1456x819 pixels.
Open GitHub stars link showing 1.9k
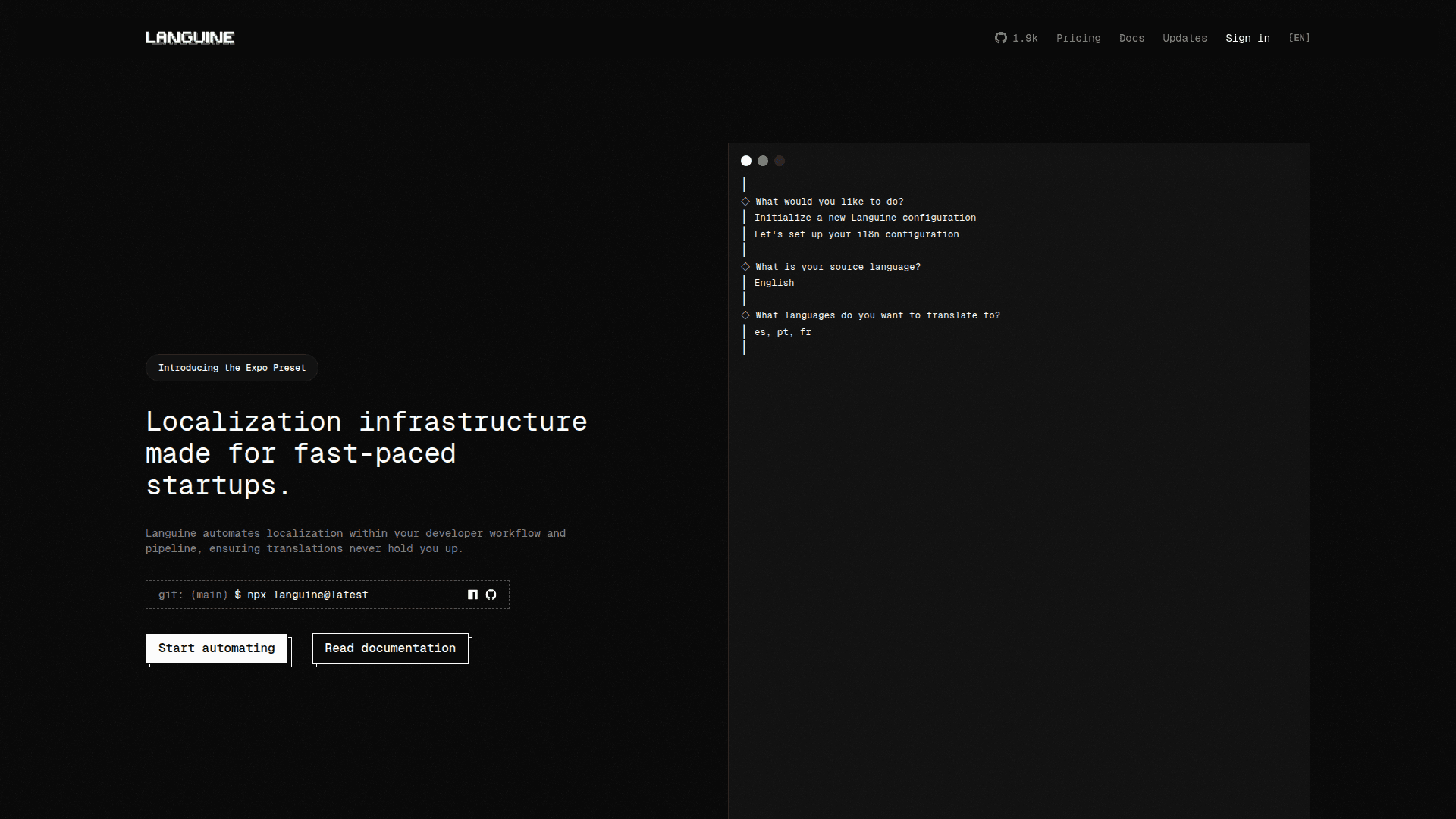coord(1016,38)
